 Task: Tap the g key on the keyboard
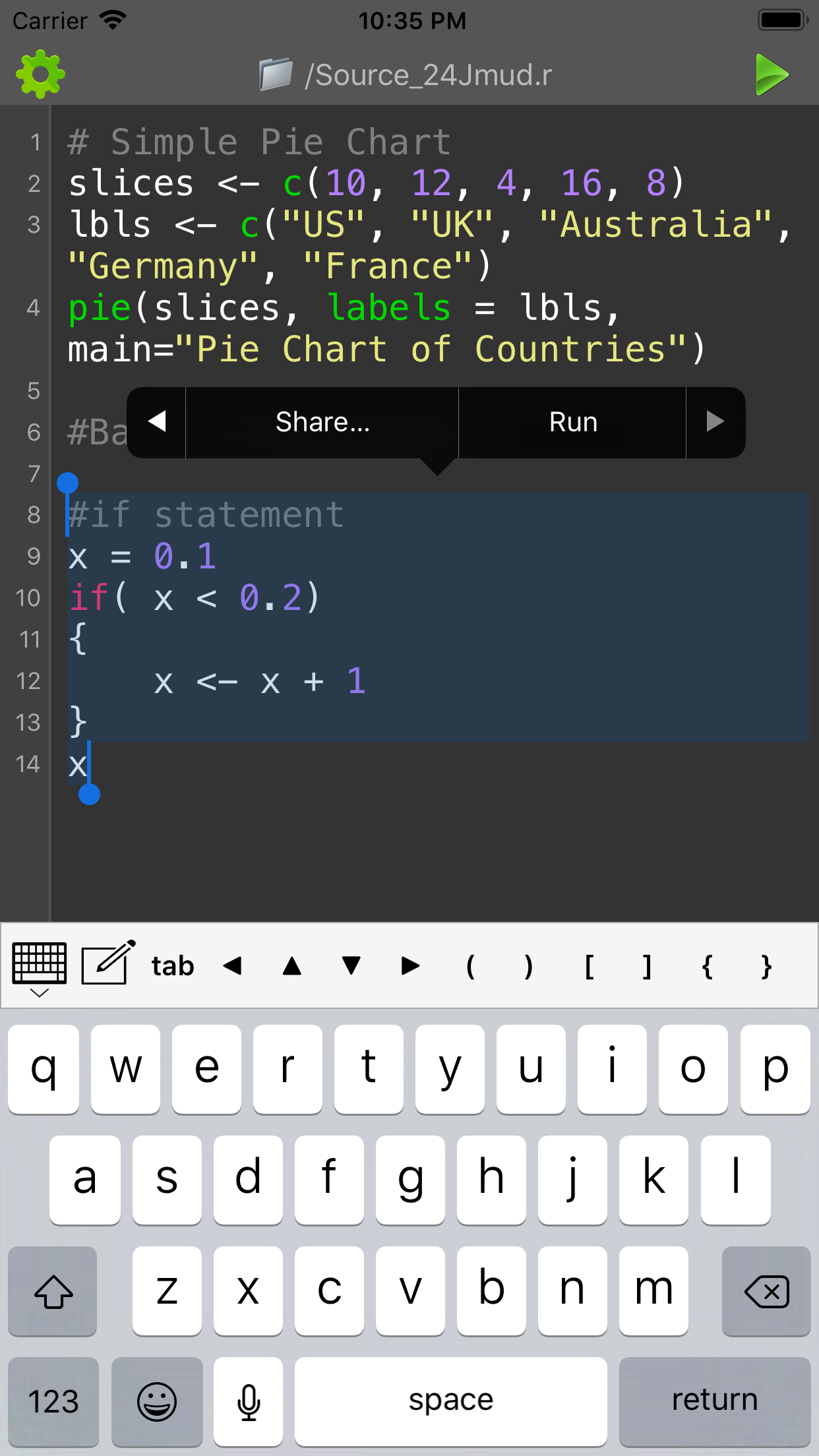410,1180
